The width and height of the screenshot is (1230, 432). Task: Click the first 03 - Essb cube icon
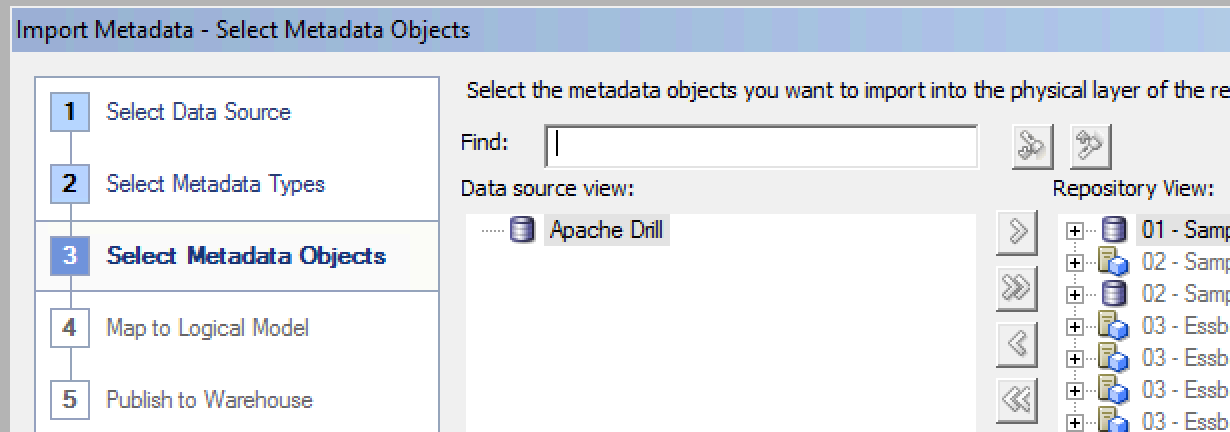pos(1114,326)
